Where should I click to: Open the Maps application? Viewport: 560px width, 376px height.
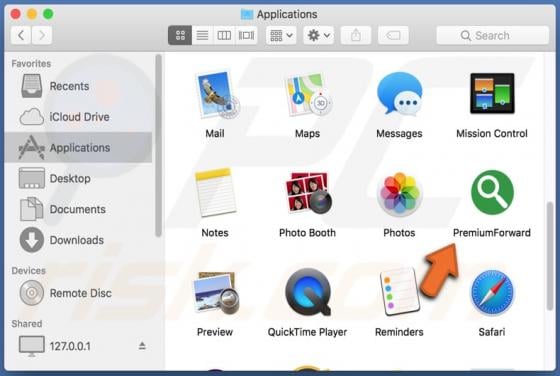[x=308, y=95]
